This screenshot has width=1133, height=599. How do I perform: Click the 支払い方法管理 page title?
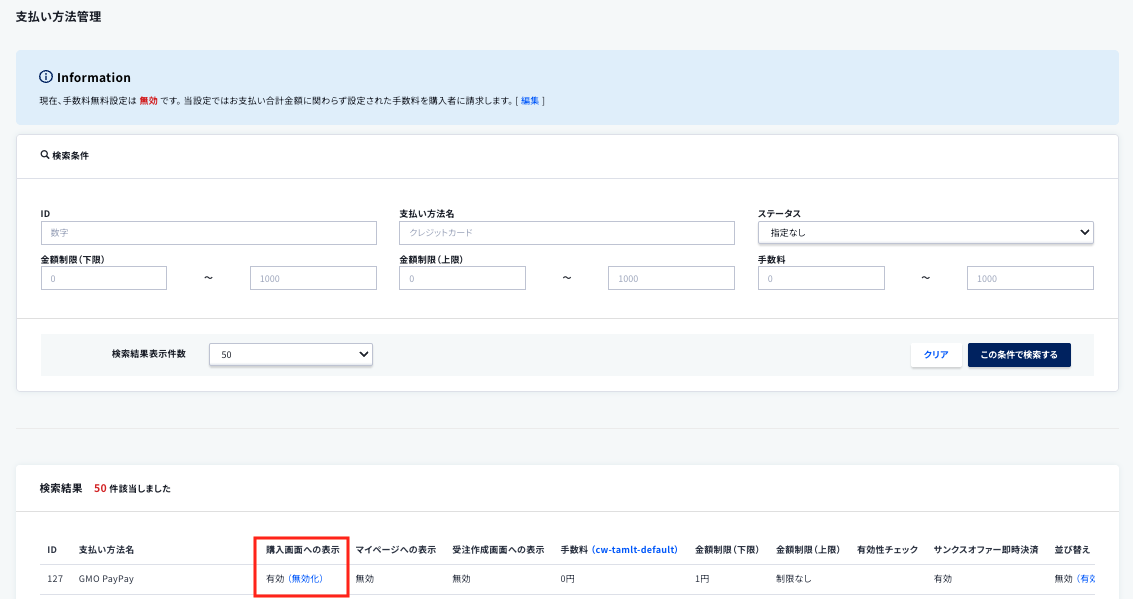tap(59, 17)
